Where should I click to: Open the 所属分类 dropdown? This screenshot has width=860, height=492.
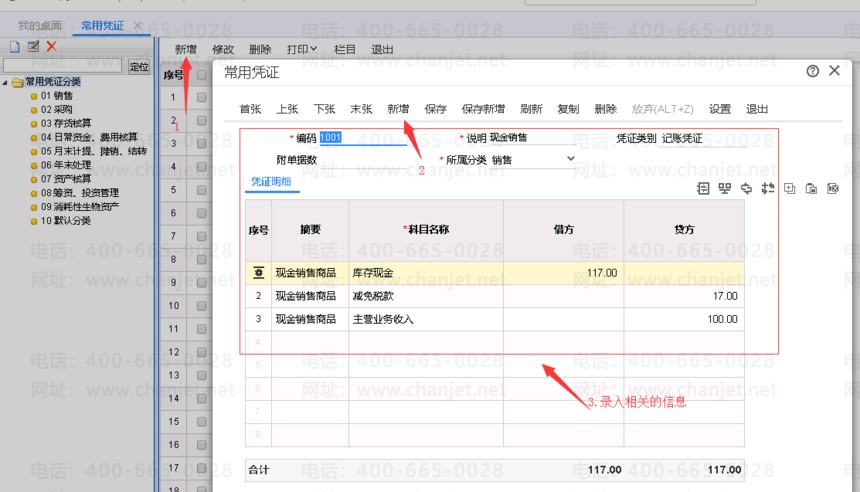tap(571, 159)
